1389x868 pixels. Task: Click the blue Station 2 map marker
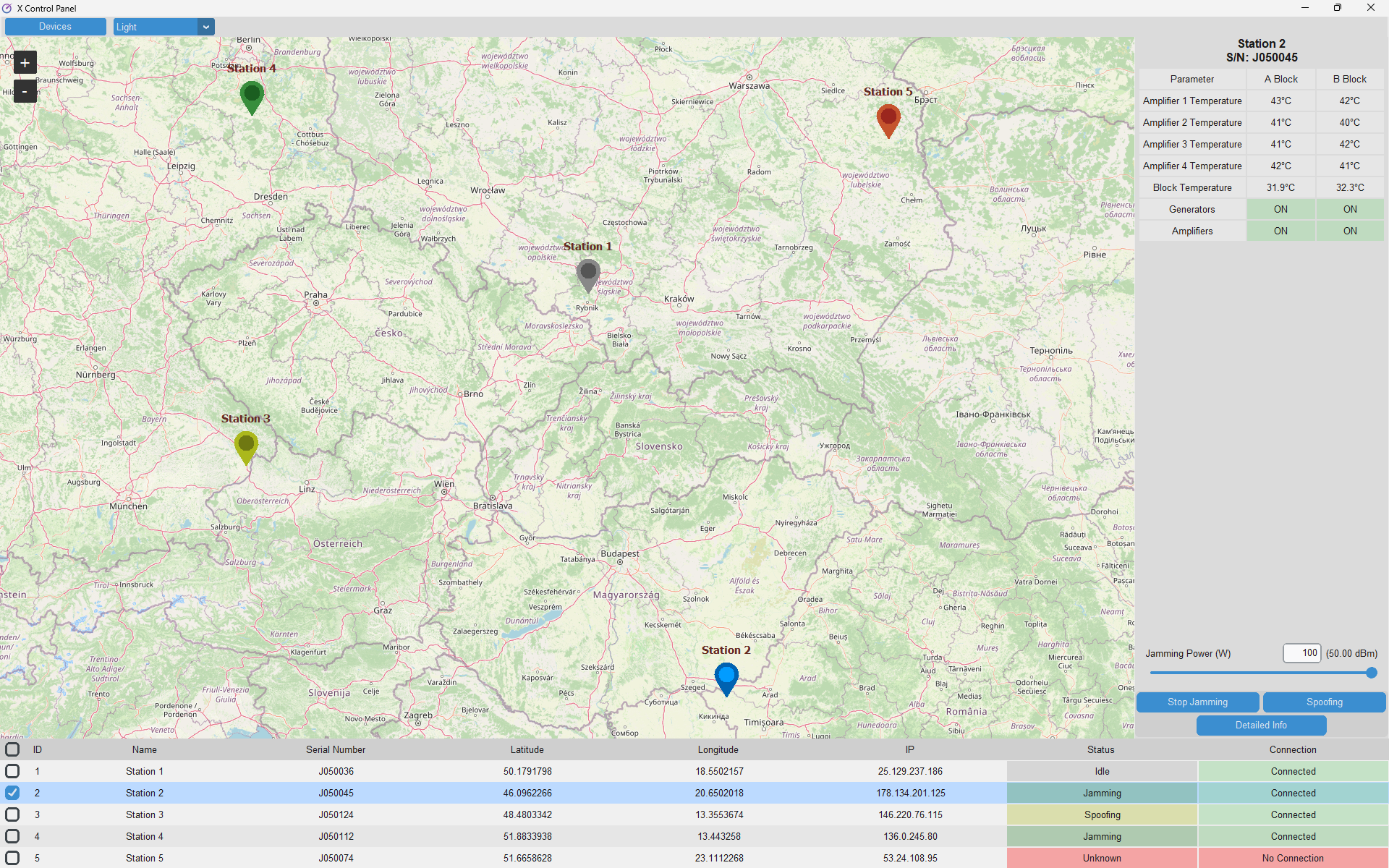pyautogui.click(x=726, y=678)
